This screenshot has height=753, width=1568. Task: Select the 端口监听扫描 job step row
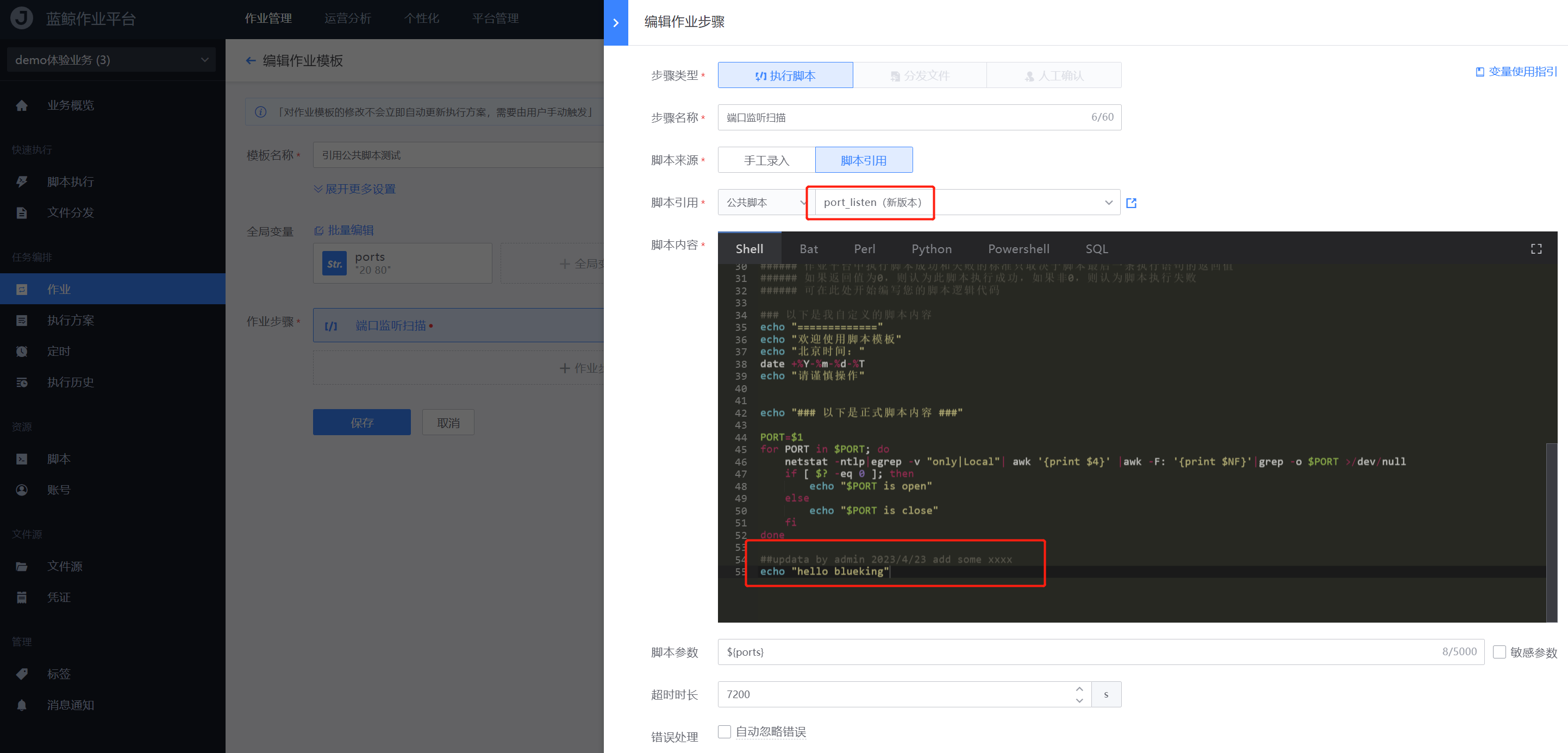(x=458, y=325)
